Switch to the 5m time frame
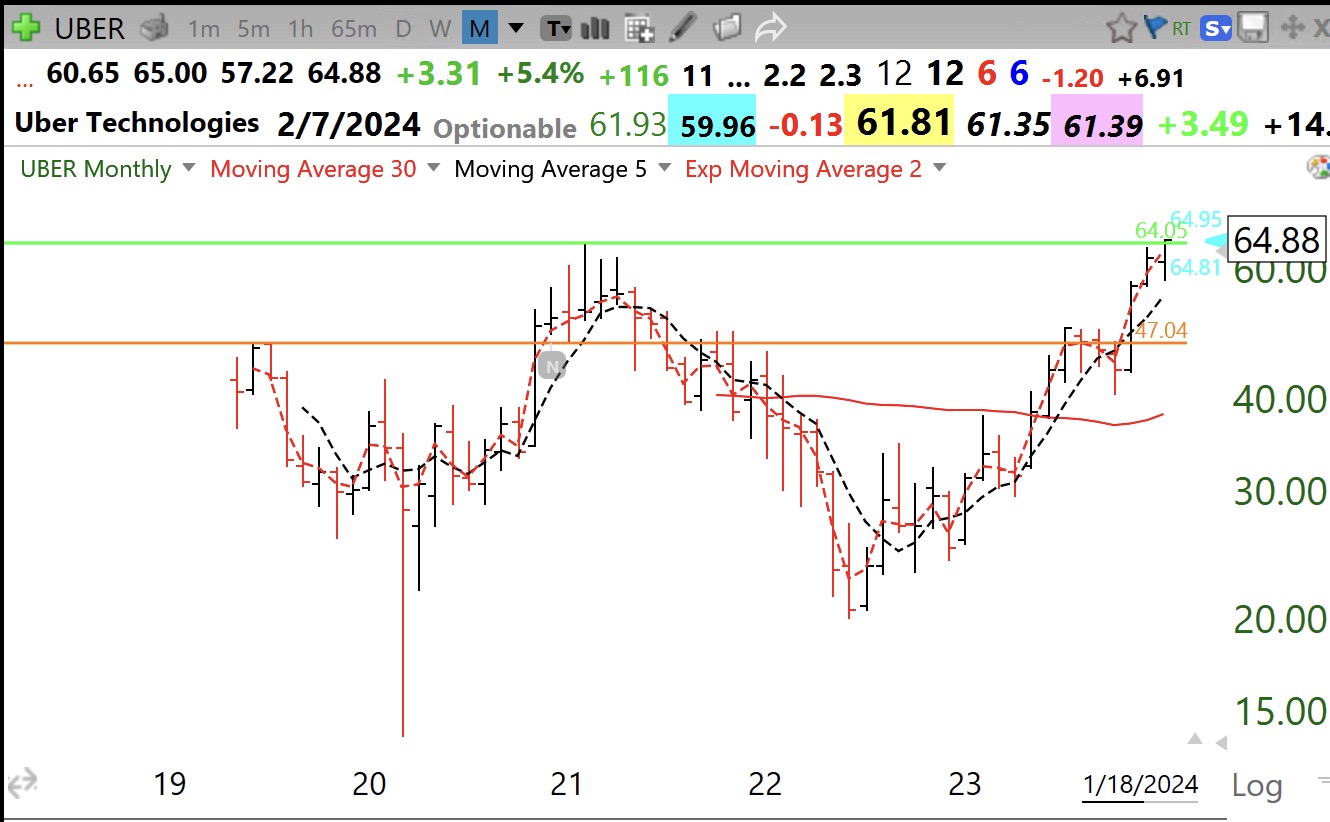Image resolution: width=1330 pixels, height=822 pixels. tap(253, 29)
